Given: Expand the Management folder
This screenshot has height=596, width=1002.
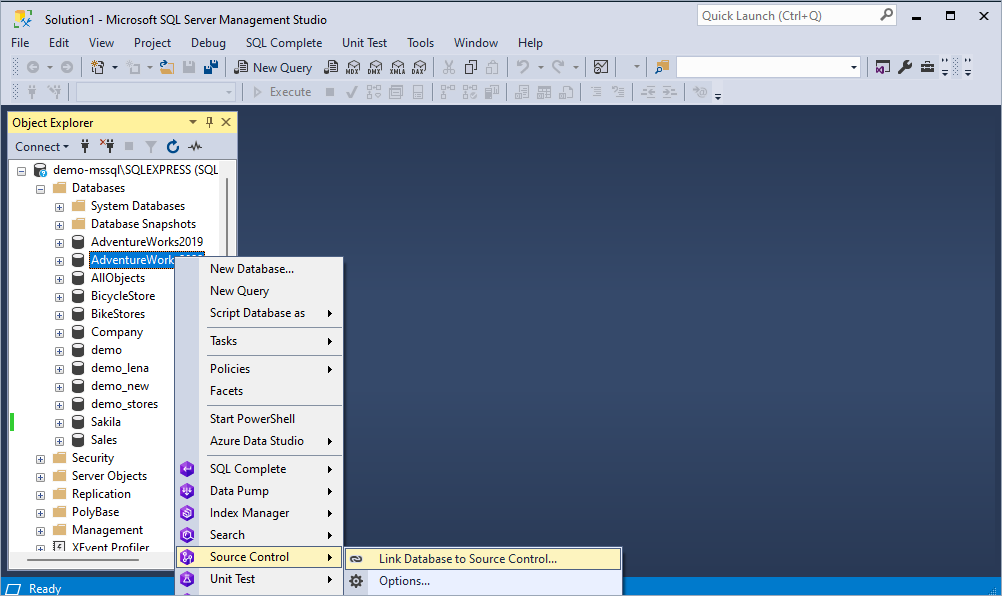Looking at the screenshot, I should click(x=40, y=531).
